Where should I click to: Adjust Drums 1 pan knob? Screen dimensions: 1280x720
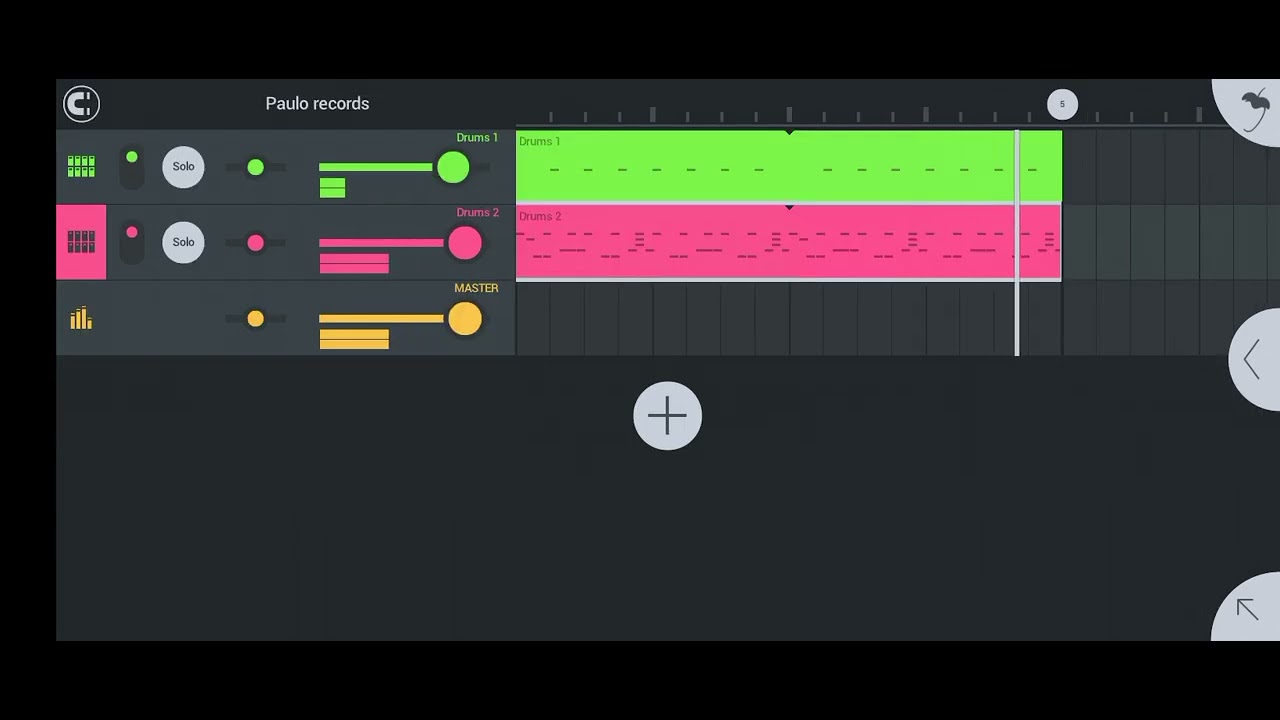point(255,167)
